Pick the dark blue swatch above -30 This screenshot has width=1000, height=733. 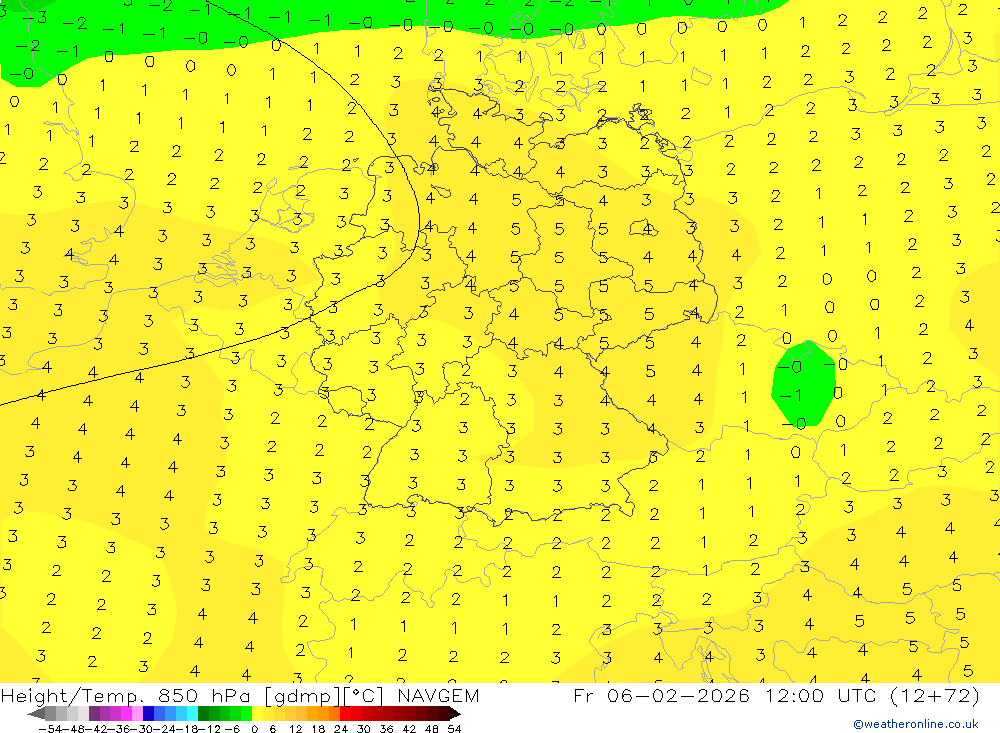point(148,713)
